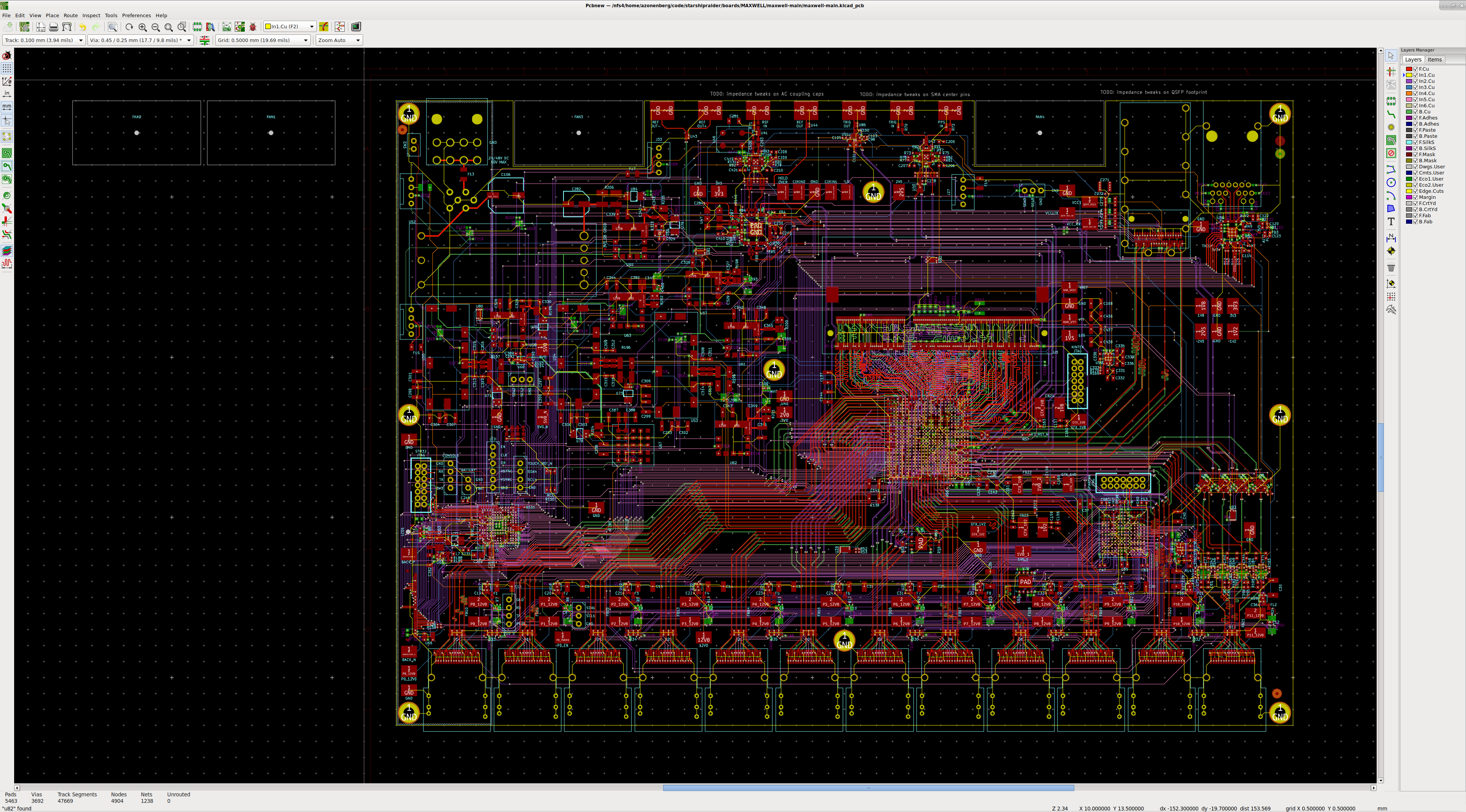Screen dimensions: 1466x812
Task: Select the Add vias tool
Action: [1391, 127]
